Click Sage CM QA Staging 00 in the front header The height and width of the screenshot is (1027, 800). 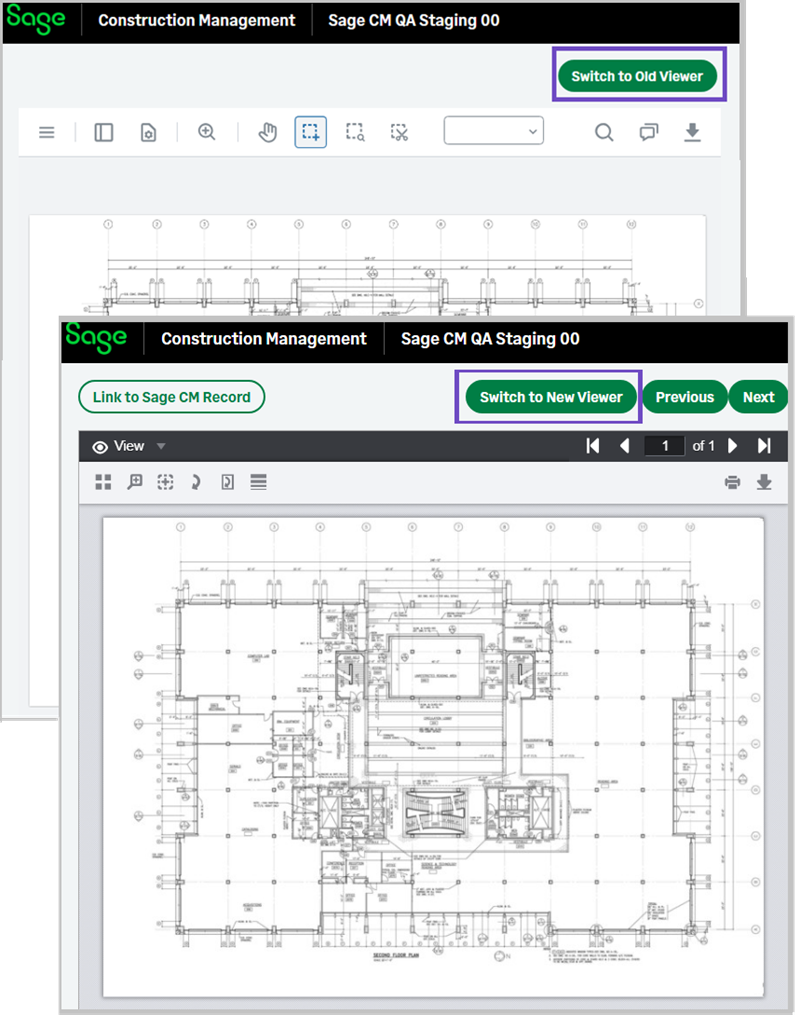(x=490, y=339)
